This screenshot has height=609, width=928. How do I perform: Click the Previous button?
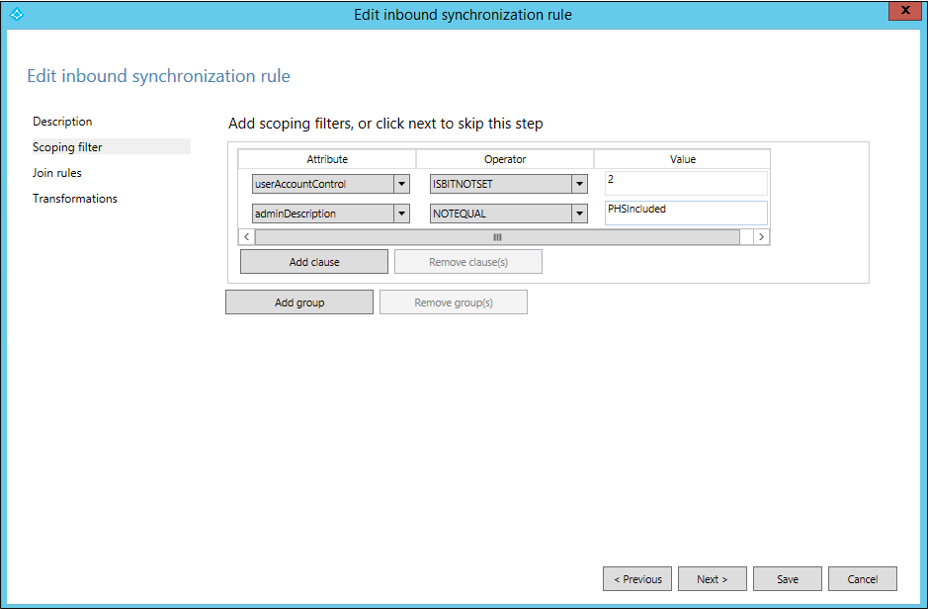pos(637,579)
